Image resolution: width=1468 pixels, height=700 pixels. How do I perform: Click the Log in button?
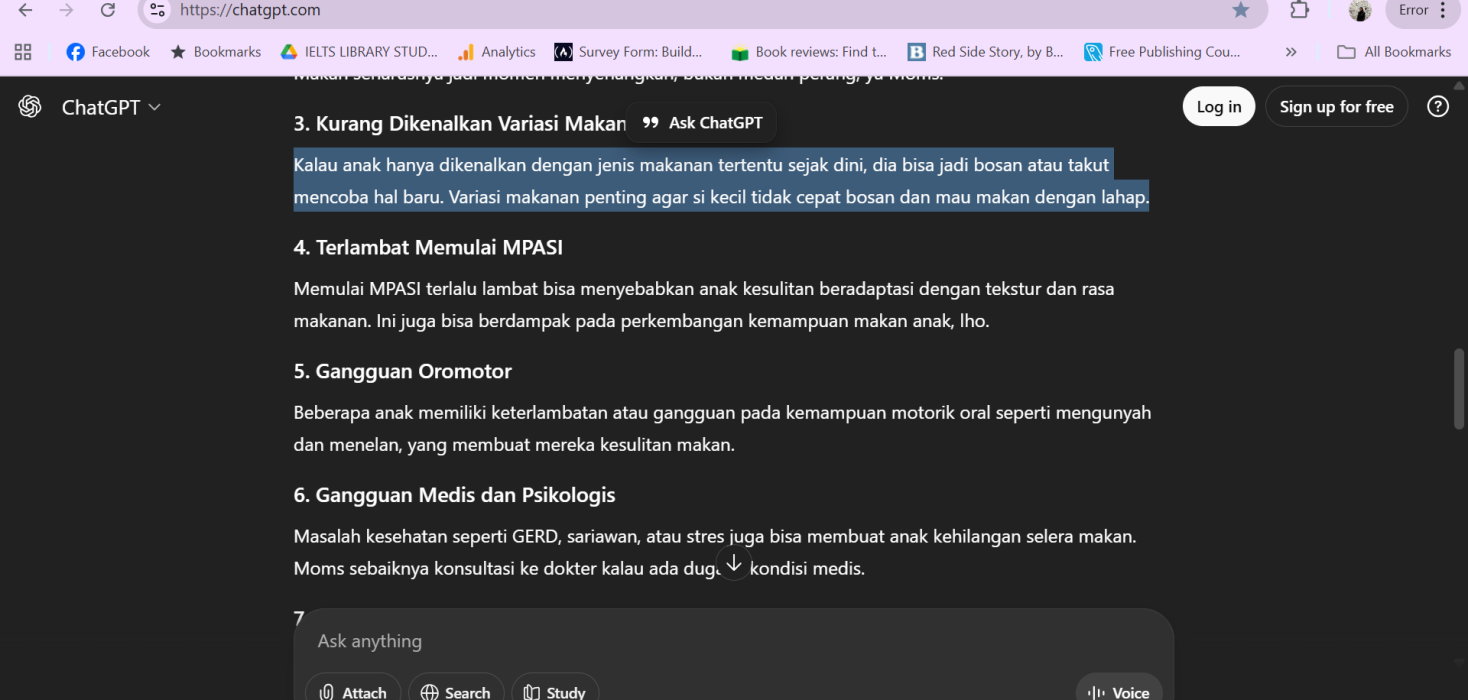1218,107
